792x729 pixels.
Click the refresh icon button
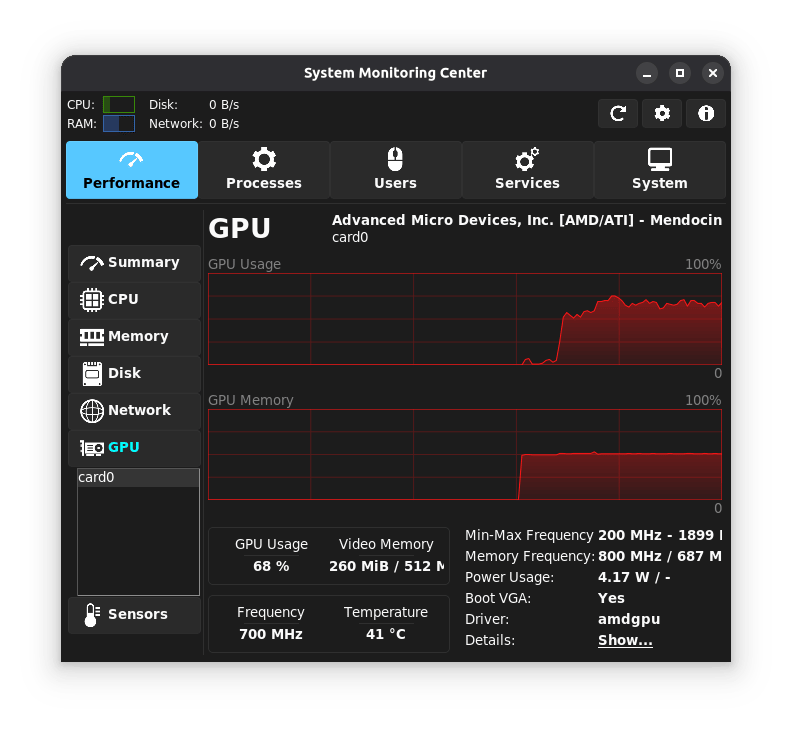(618, 114)
